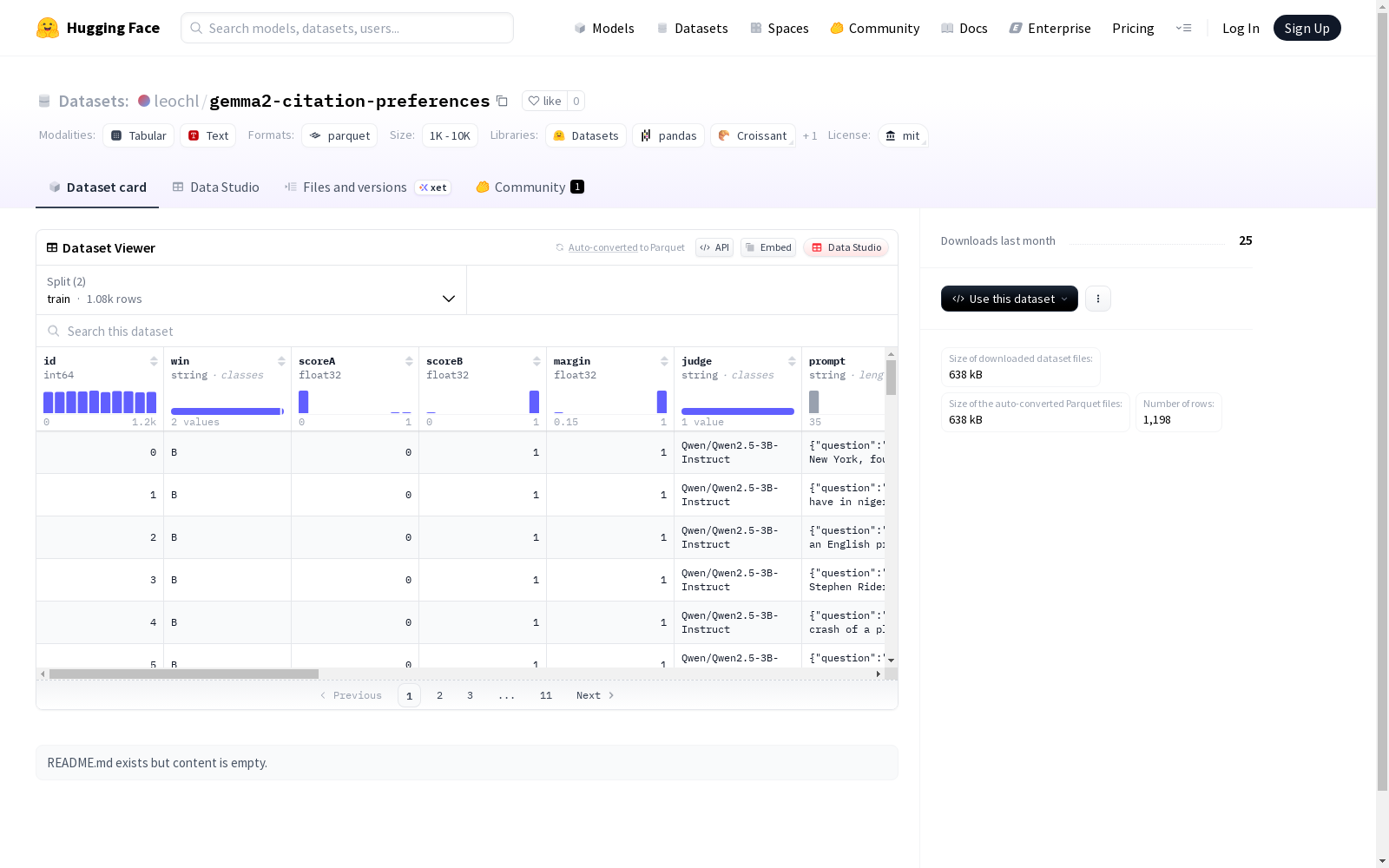
Task: Click the table vertical scrollbar thumb
Action: (891, 378)
